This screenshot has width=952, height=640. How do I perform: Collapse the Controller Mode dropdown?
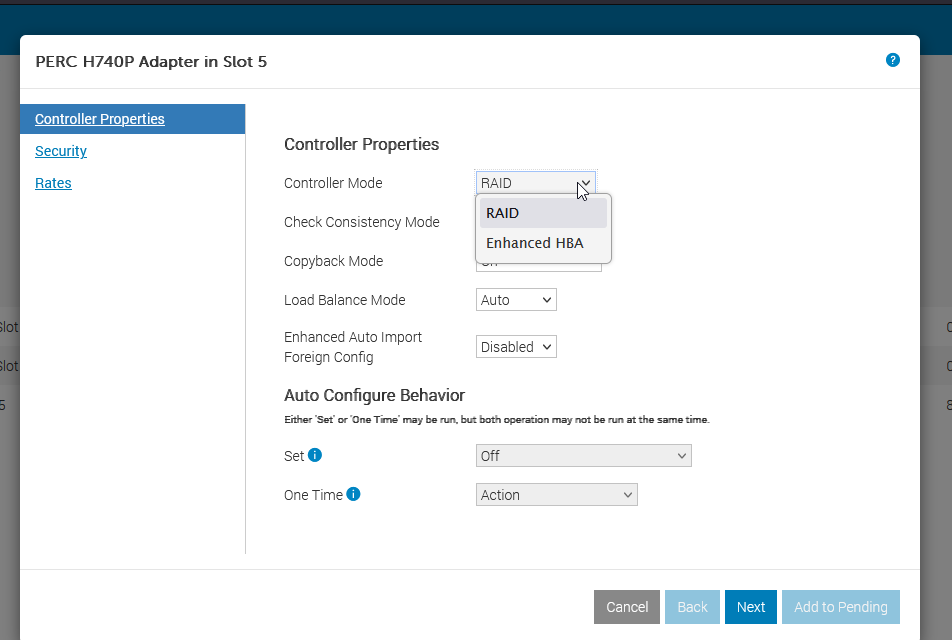536,183
